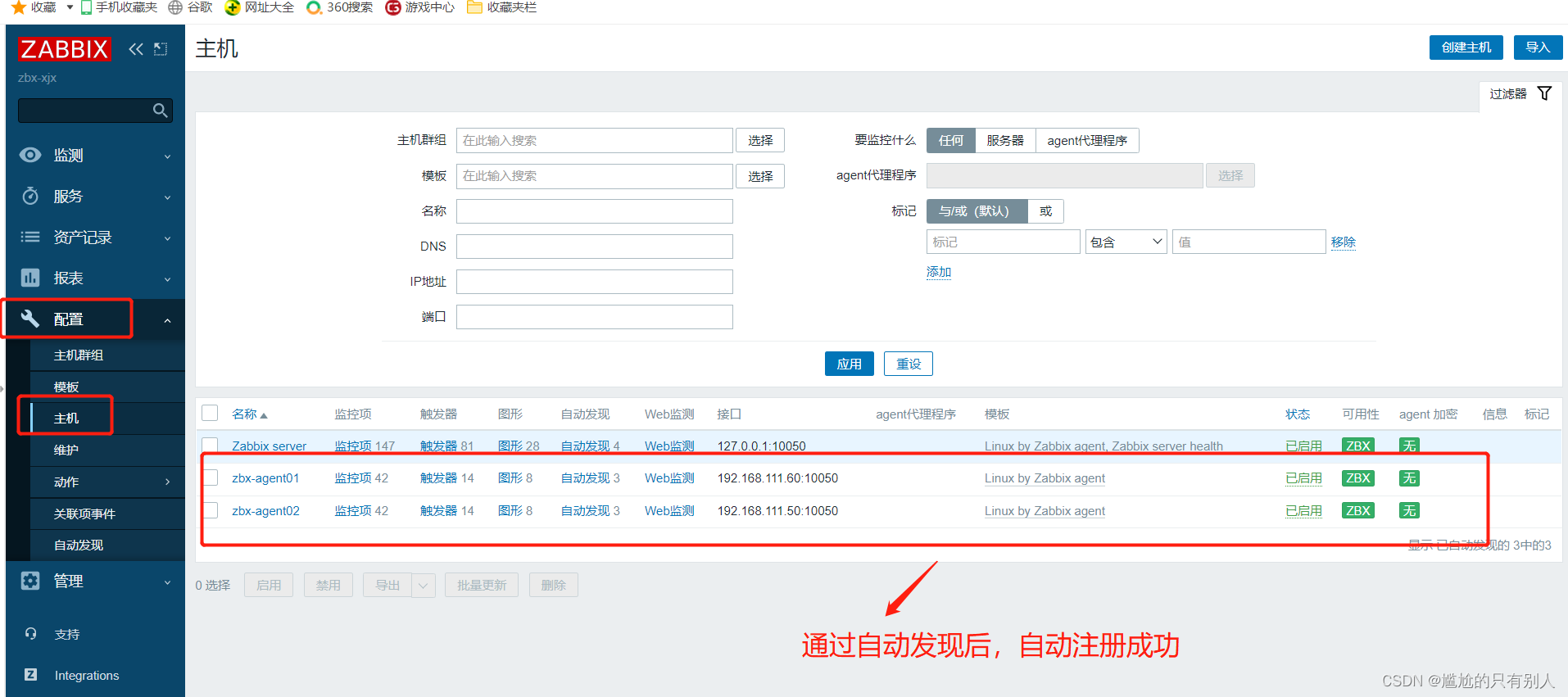Open 自动发现 submenu item
The height and width of the screenshot is (697, 1568).
107,545
